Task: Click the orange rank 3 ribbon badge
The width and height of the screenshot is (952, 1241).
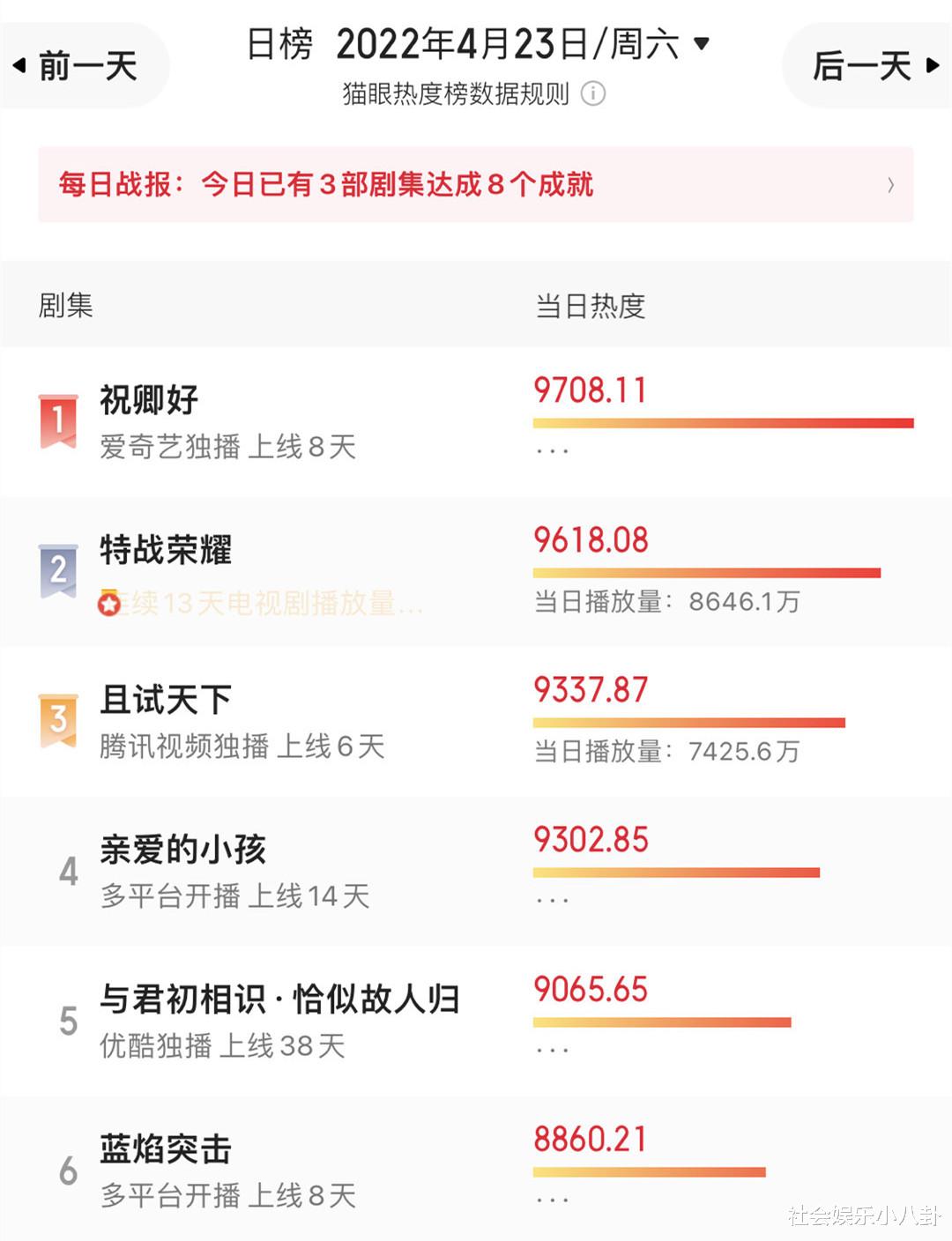Action: pos(58,721)
